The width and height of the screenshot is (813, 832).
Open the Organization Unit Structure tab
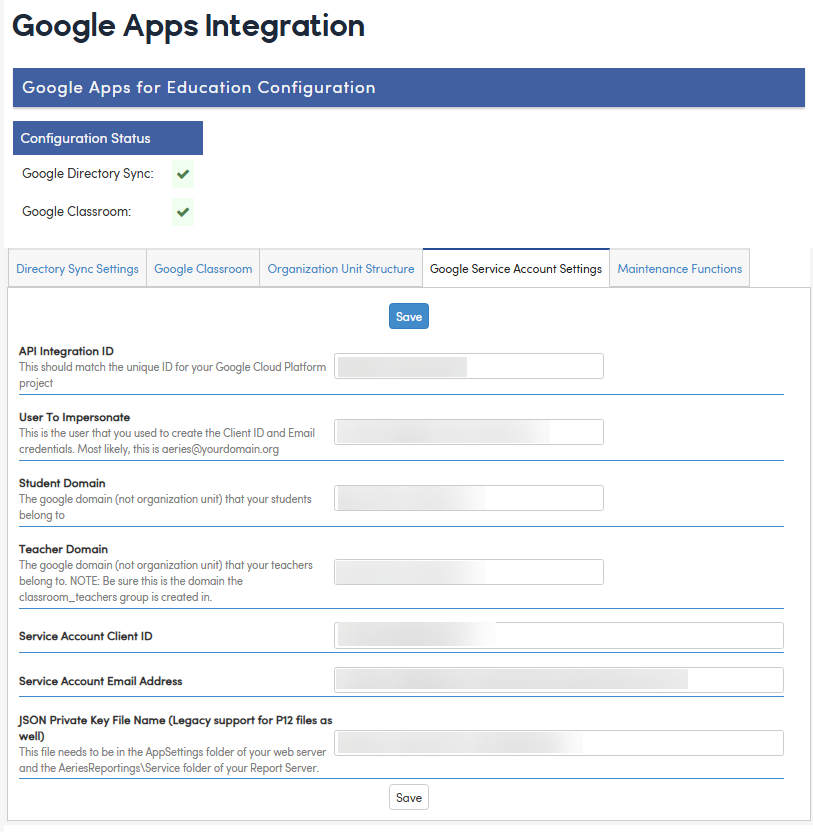341,268
